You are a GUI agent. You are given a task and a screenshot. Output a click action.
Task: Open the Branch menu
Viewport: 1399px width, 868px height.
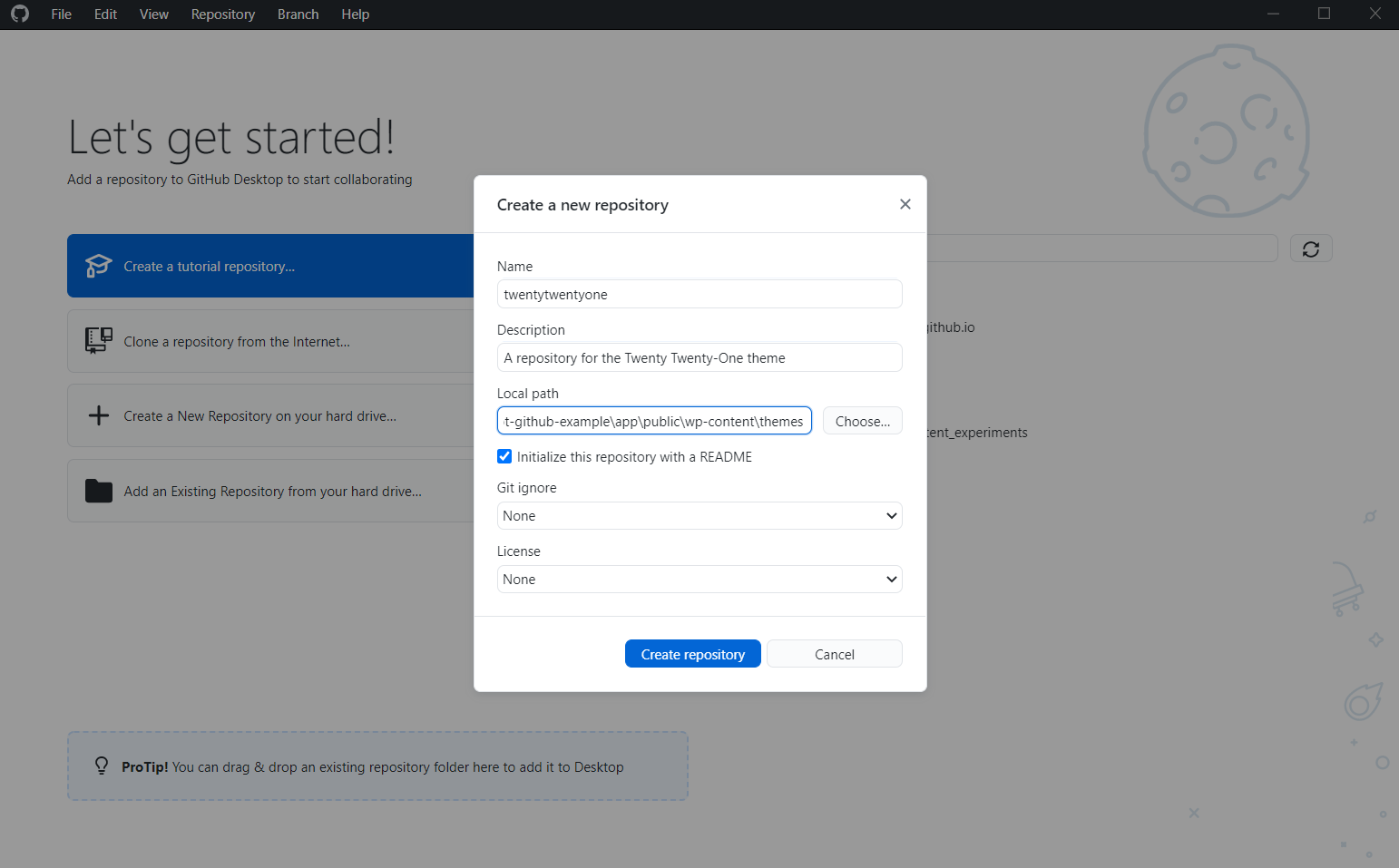298,15
